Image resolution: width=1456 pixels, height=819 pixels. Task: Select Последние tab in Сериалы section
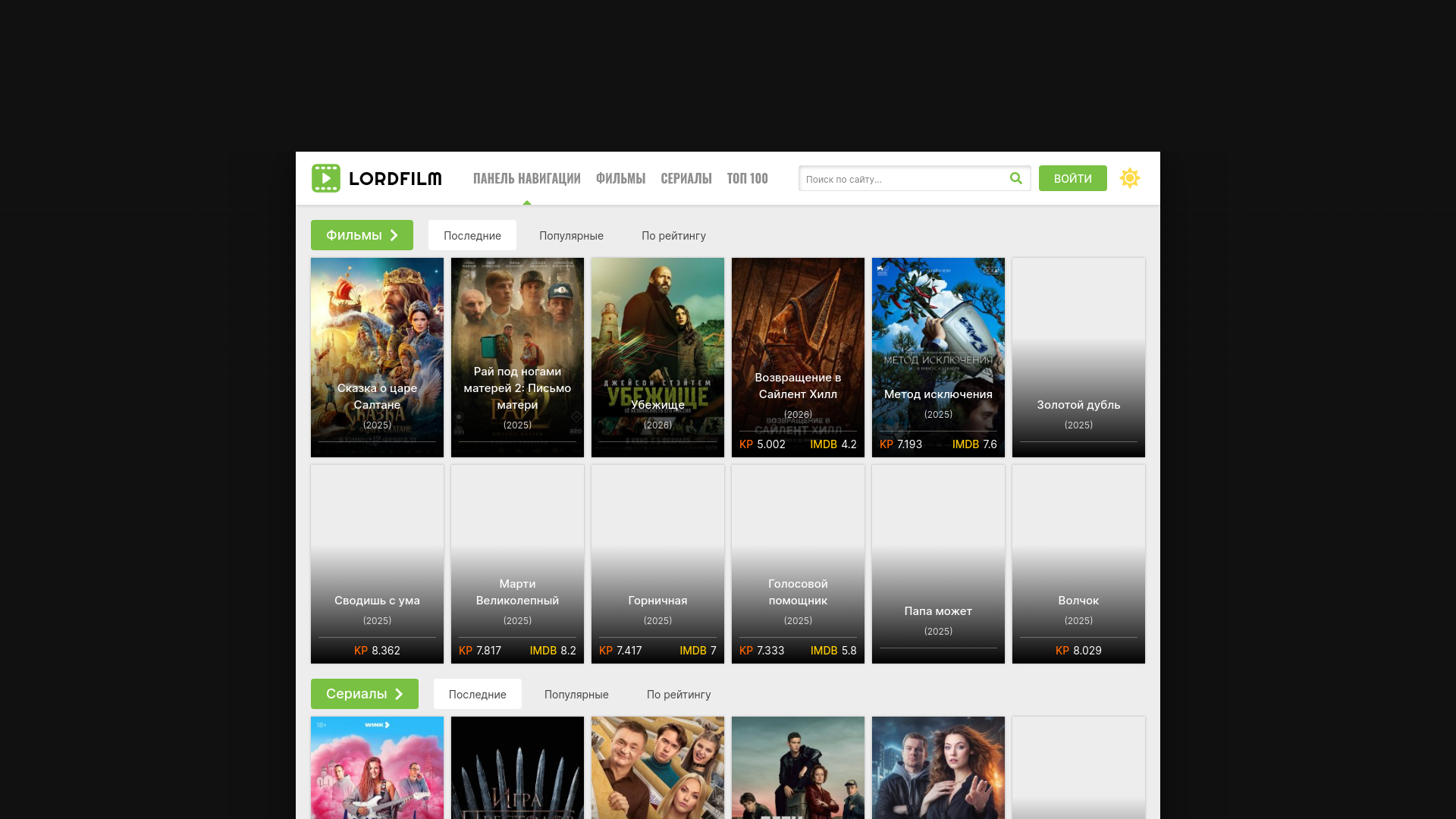coord(478,694)
